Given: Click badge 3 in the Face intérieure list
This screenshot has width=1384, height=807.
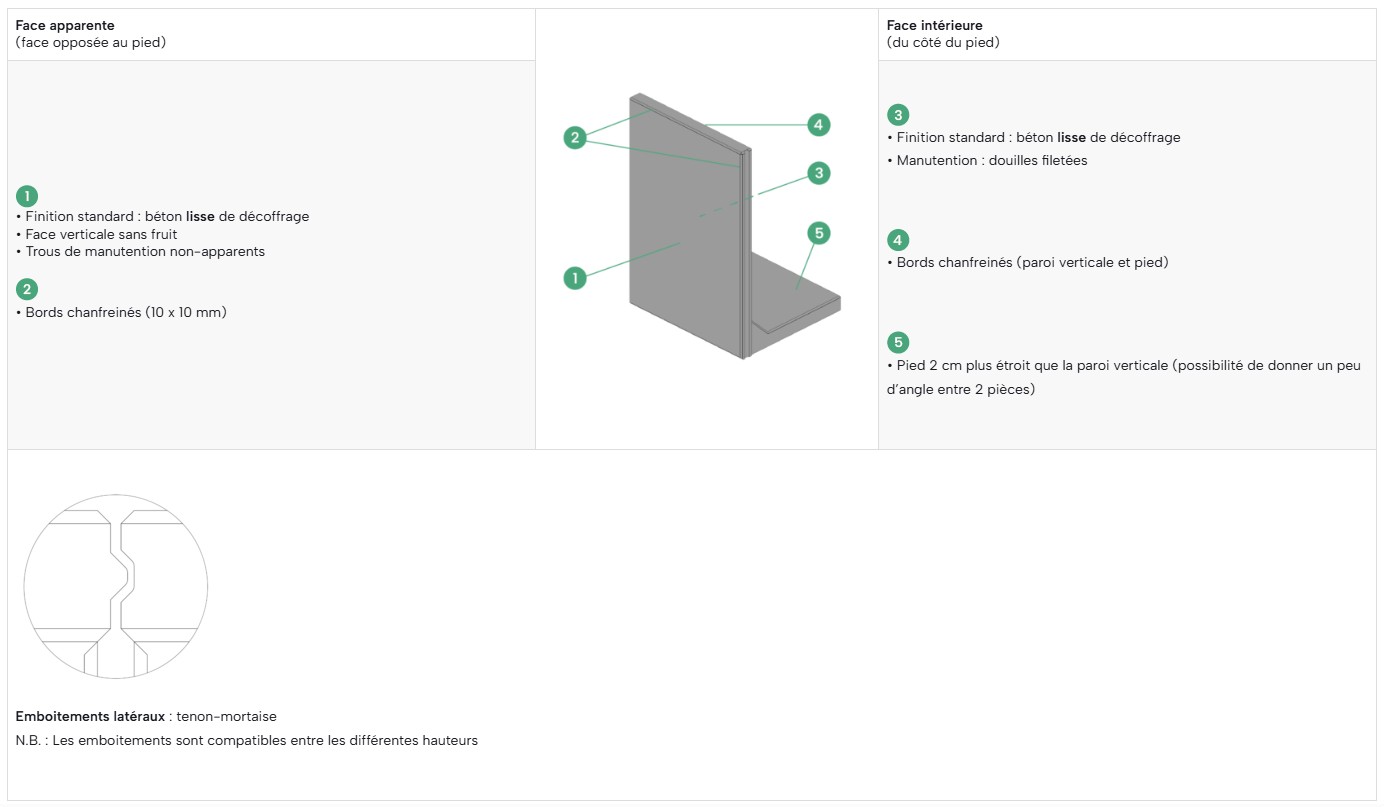Looking at the screenshot, I should 898,115.
